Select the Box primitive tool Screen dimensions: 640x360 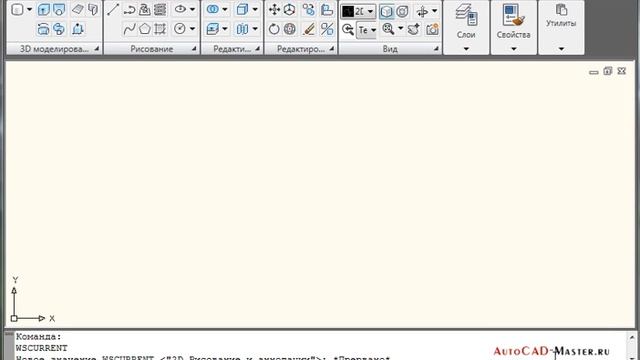pyautogui.click(x=17, y=9)
